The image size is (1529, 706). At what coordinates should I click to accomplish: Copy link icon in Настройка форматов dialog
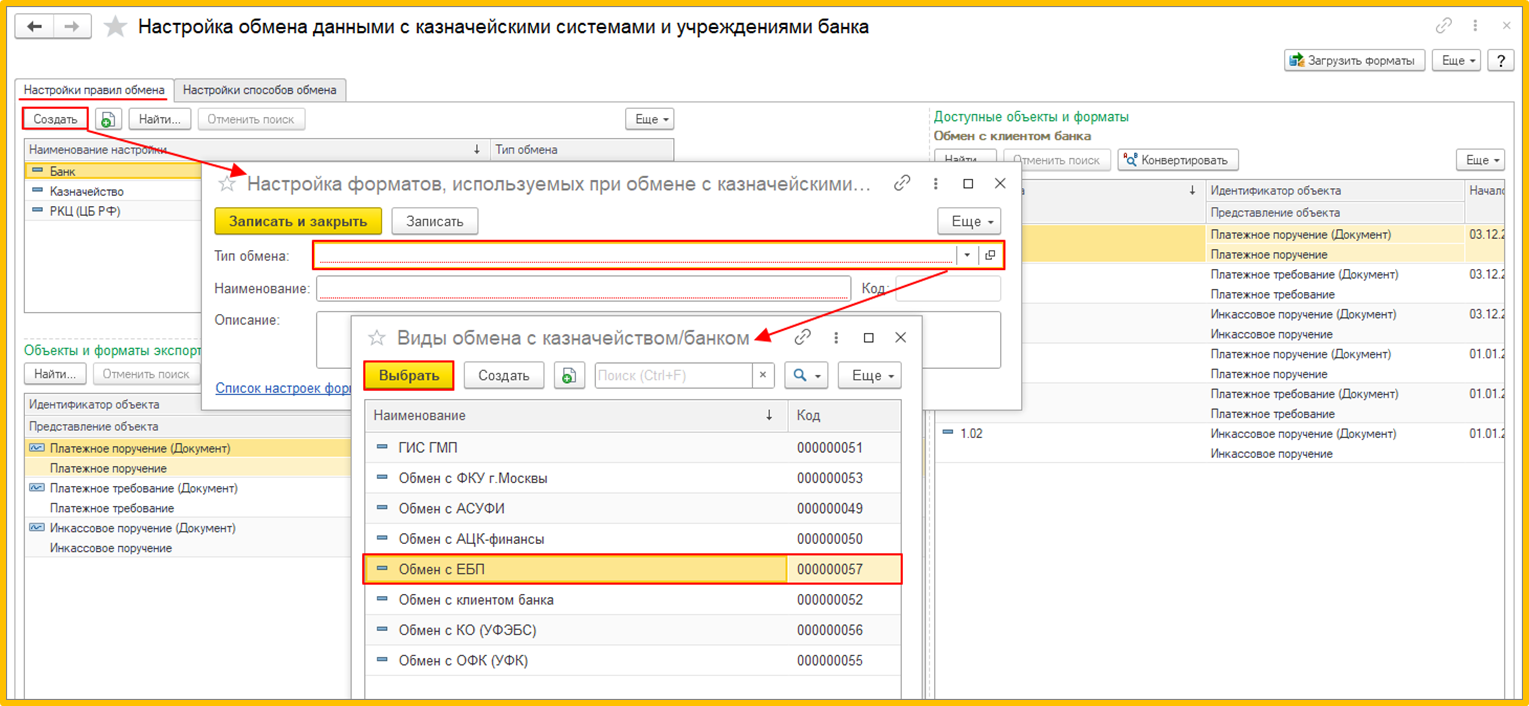pyautogui.click(x=902, y=184)
